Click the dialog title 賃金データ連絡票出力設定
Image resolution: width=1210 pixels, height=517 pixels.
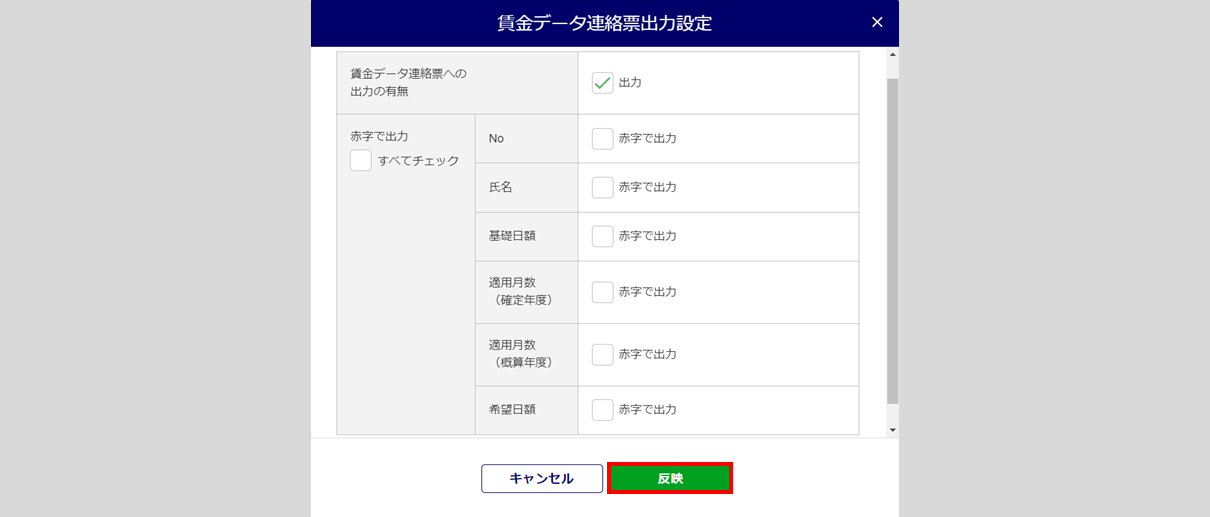coord(604,23)
